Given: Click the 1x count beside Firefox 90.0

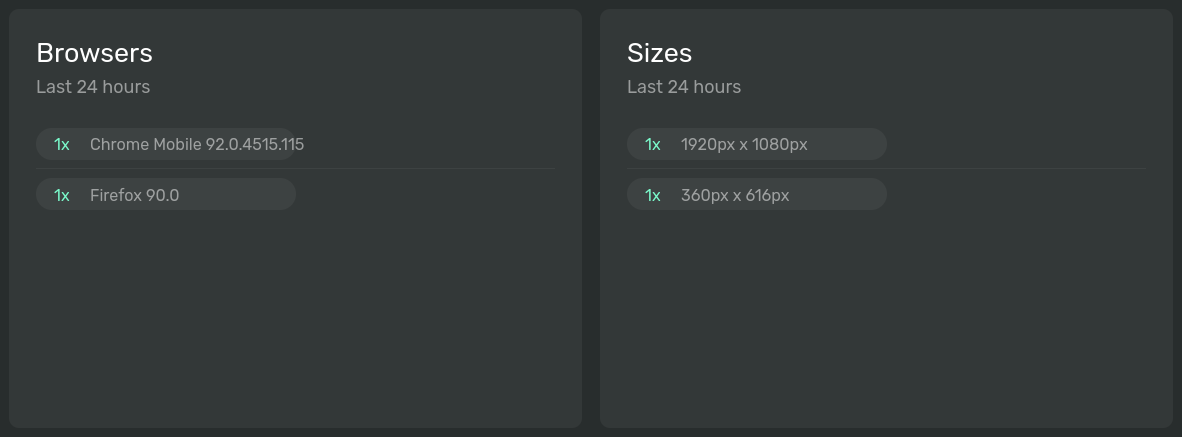Looking at the screenshot, I should (x=62, y=195).
